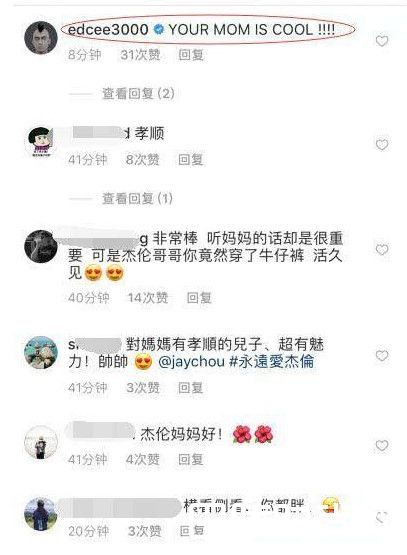Image resolution: width=407 pixels, height=555 pixels.
Task: Like the 孝顺 comment with heart icon
Action: point(382,145)
